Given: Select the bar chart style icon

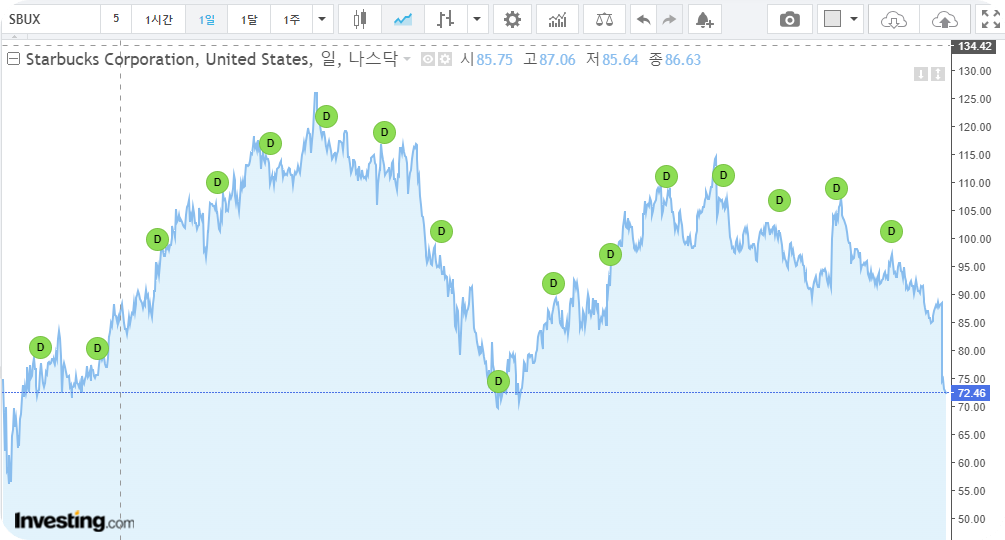Looking at the screenshot, I should tap(445, 19).
